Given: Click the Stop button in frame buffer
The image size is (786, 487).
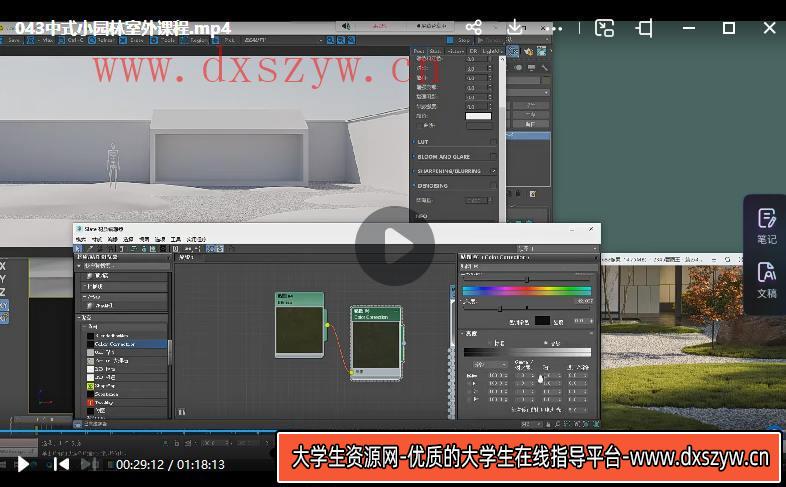Looking at the screenshot, I should click(x=460, y=40).
